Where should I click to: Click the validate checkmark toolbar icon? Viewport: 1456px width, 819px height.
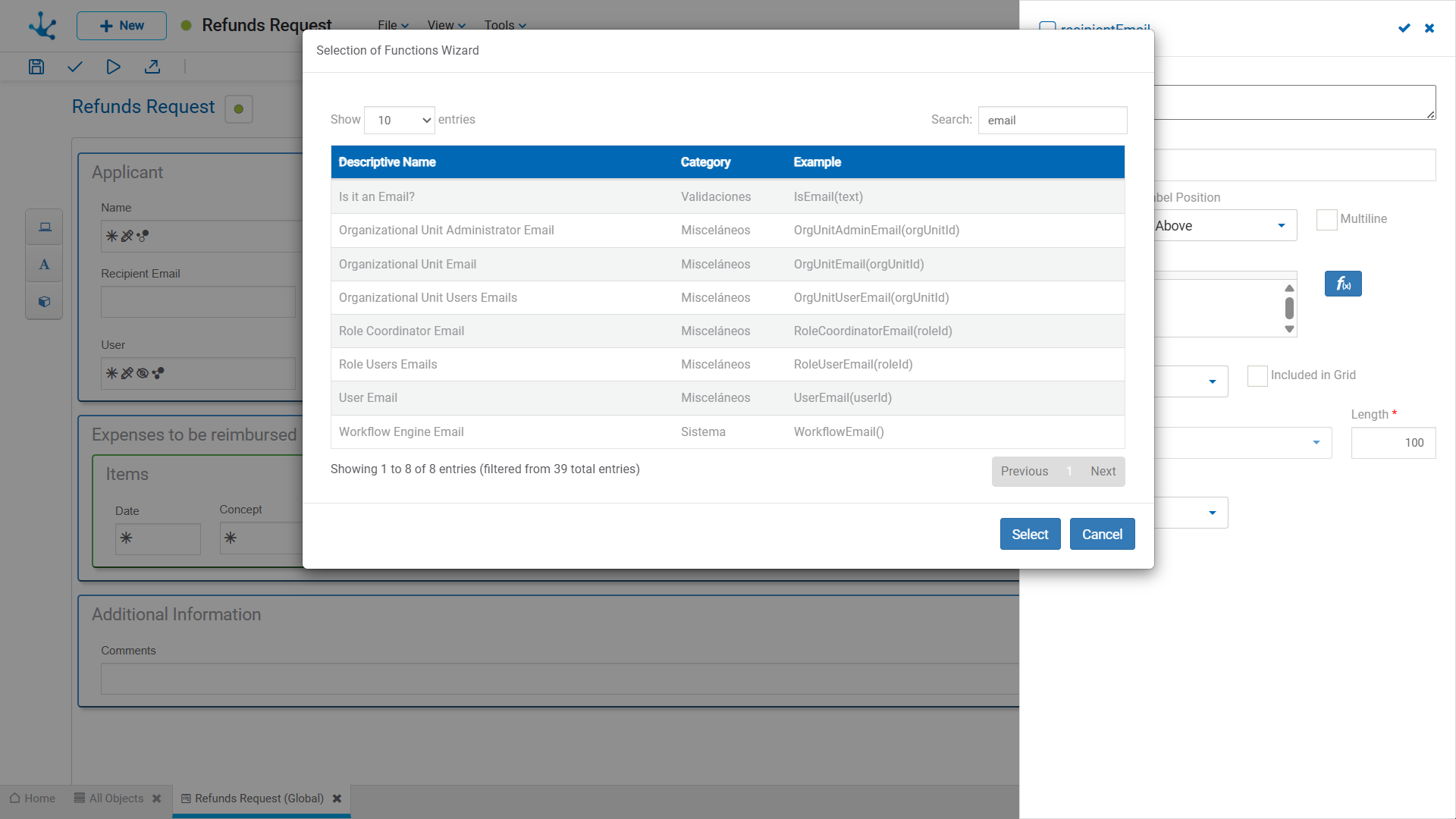pos(74,67)
